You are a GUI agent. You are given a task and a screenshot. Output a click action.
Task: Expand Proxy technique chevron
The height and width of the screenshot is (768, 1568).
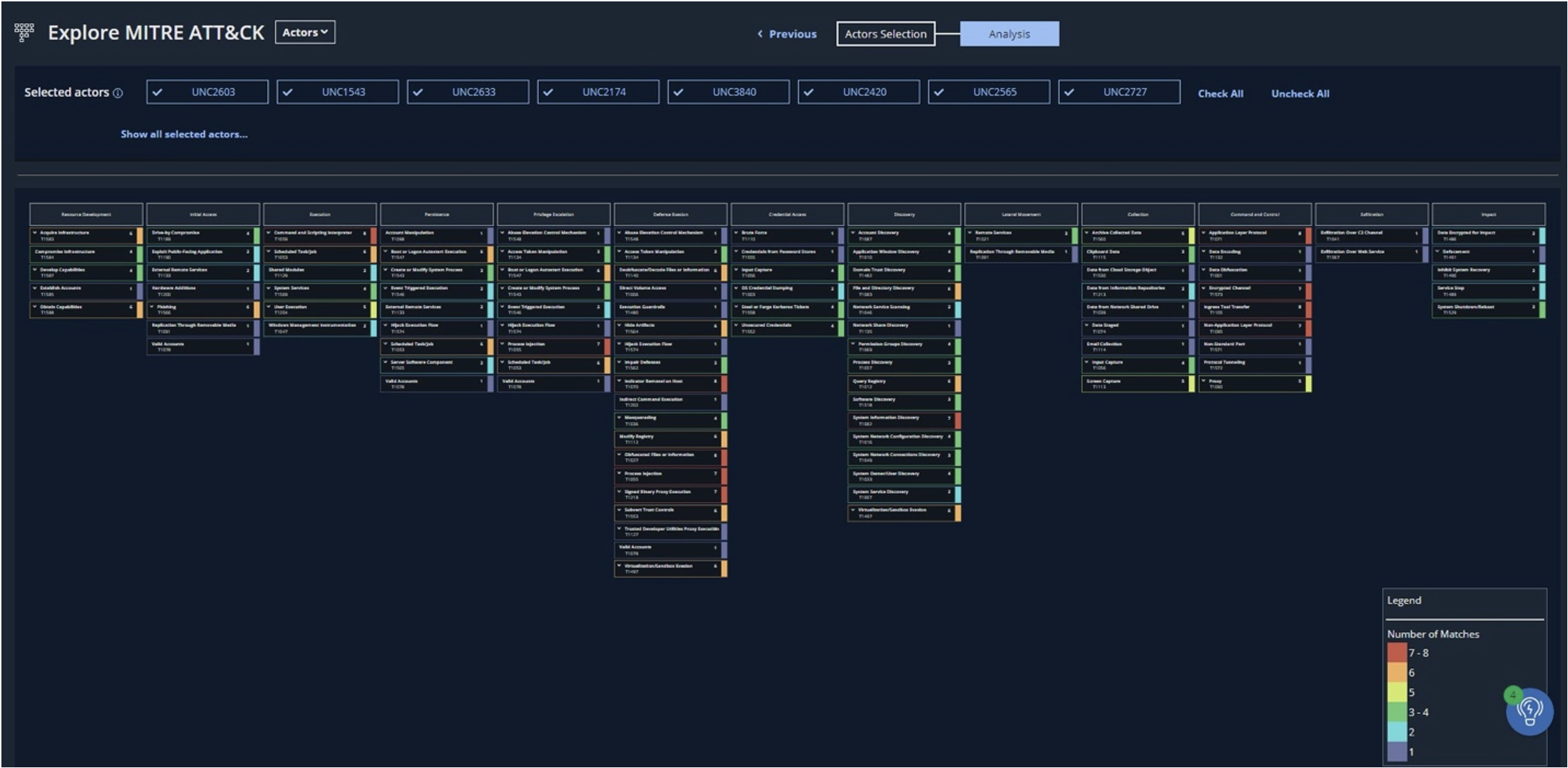1203,380
